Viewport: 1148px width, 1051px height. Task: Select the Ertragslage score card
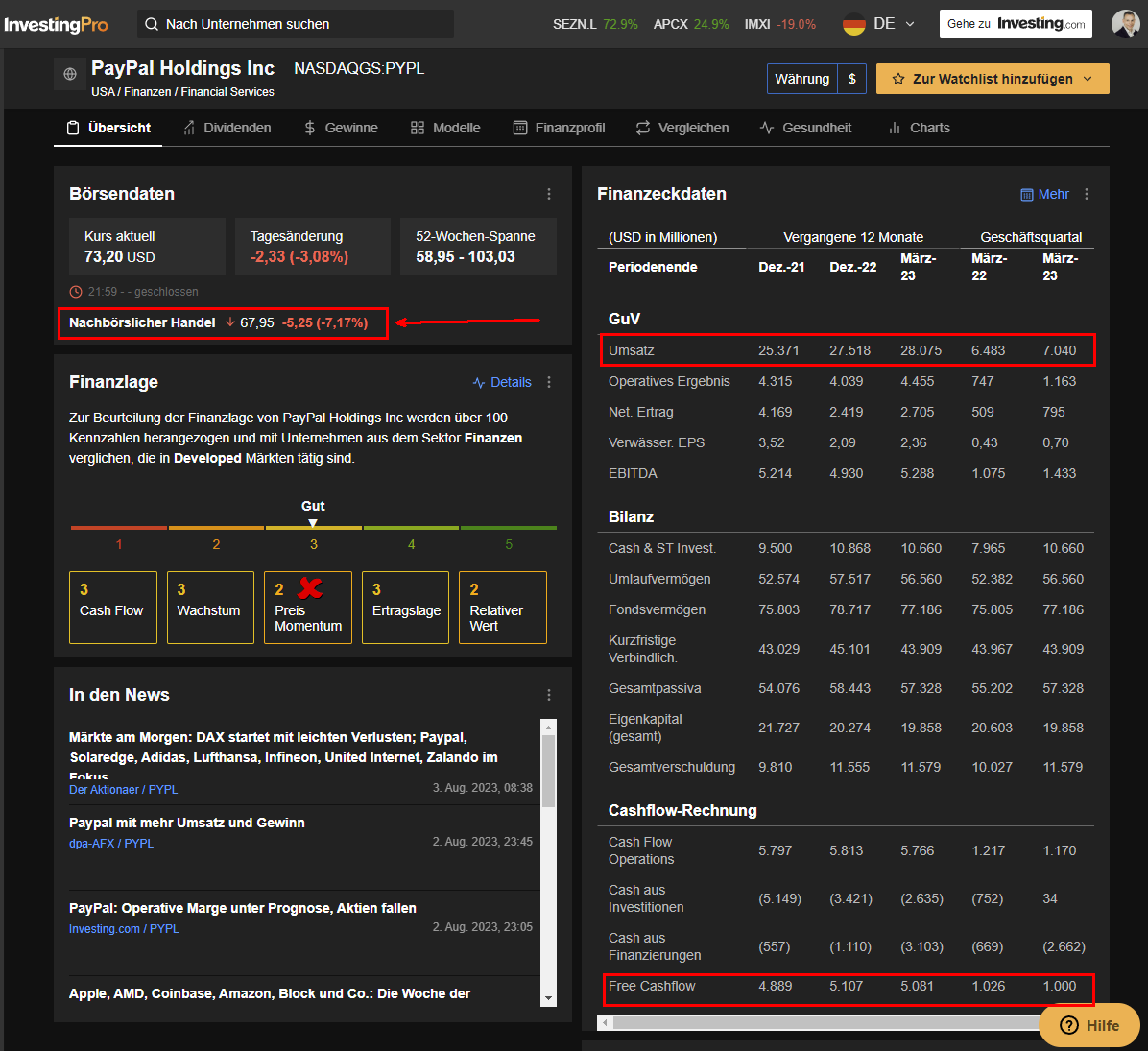405,608
